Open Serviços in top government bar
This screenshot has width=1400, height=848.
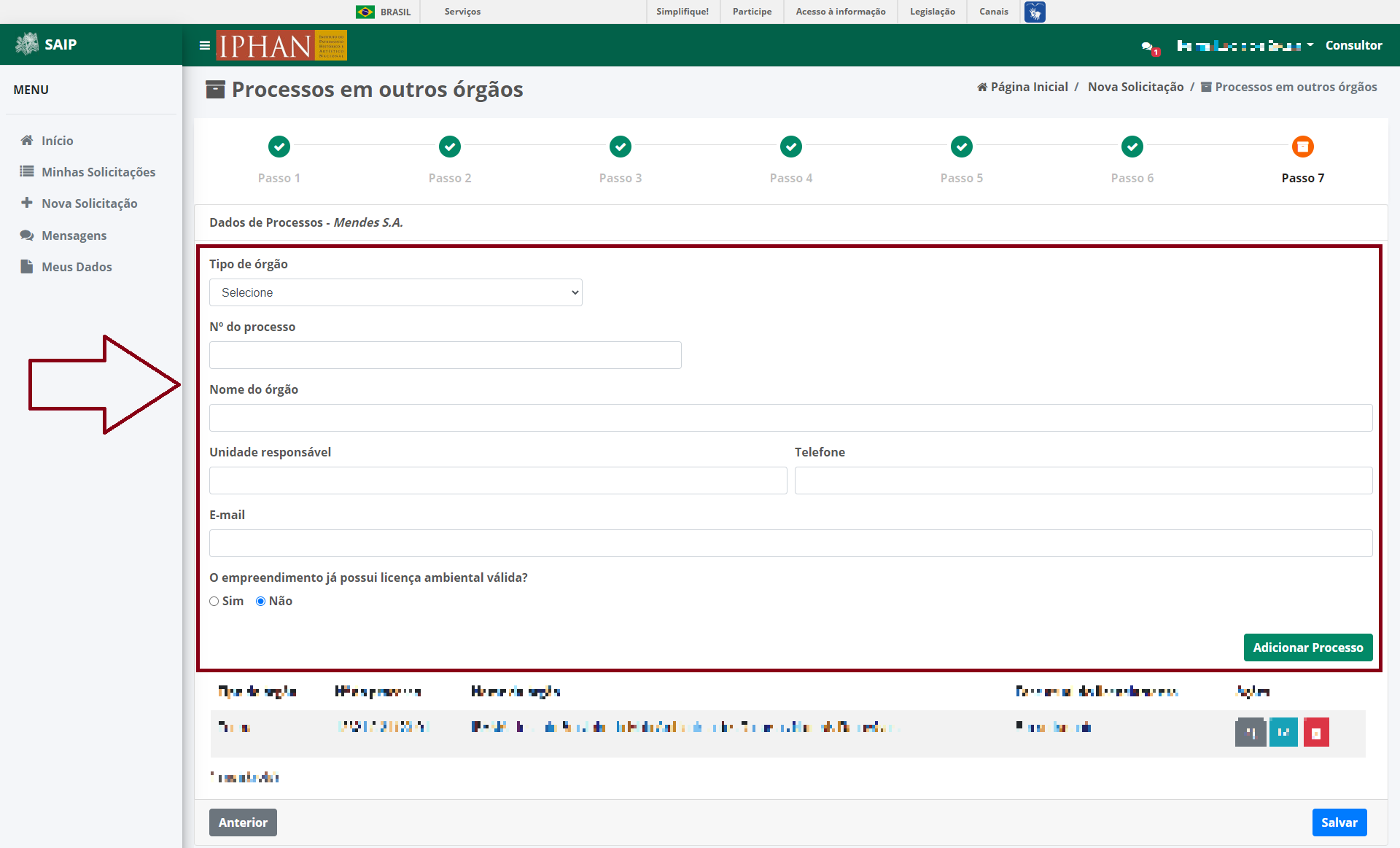pos(462,12)
